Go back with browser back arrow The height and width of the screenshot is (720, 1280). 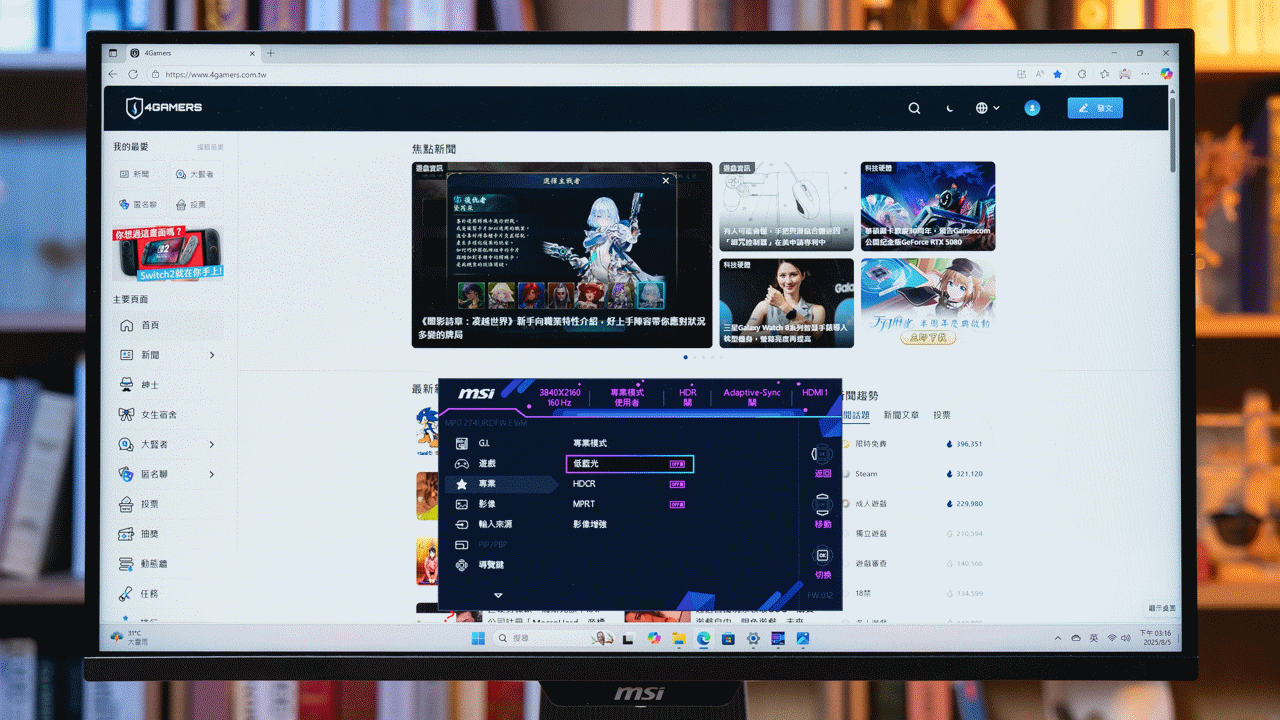pos(113,74)
